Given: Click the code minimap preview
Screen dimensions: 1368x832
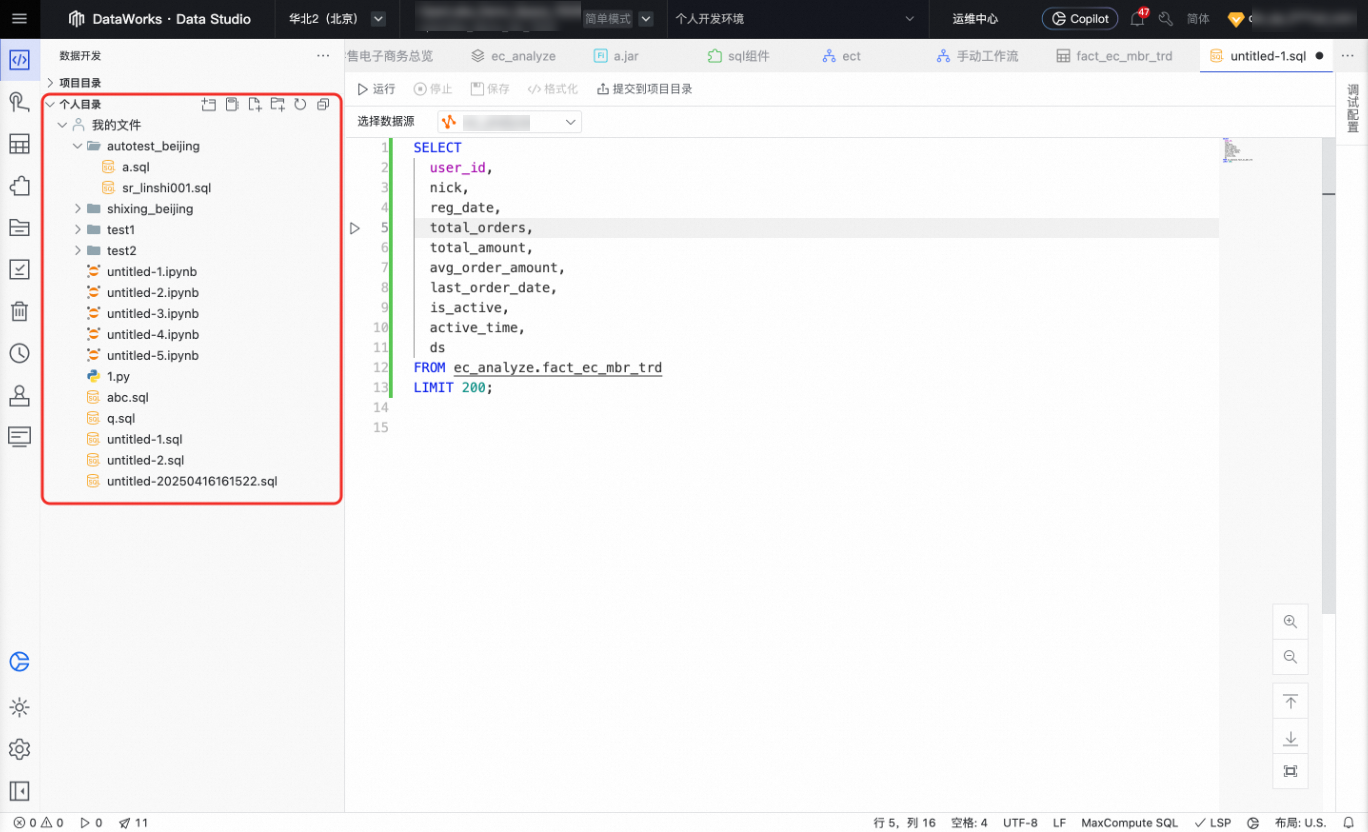Looking at the screenshot, I should [1238, 150].
